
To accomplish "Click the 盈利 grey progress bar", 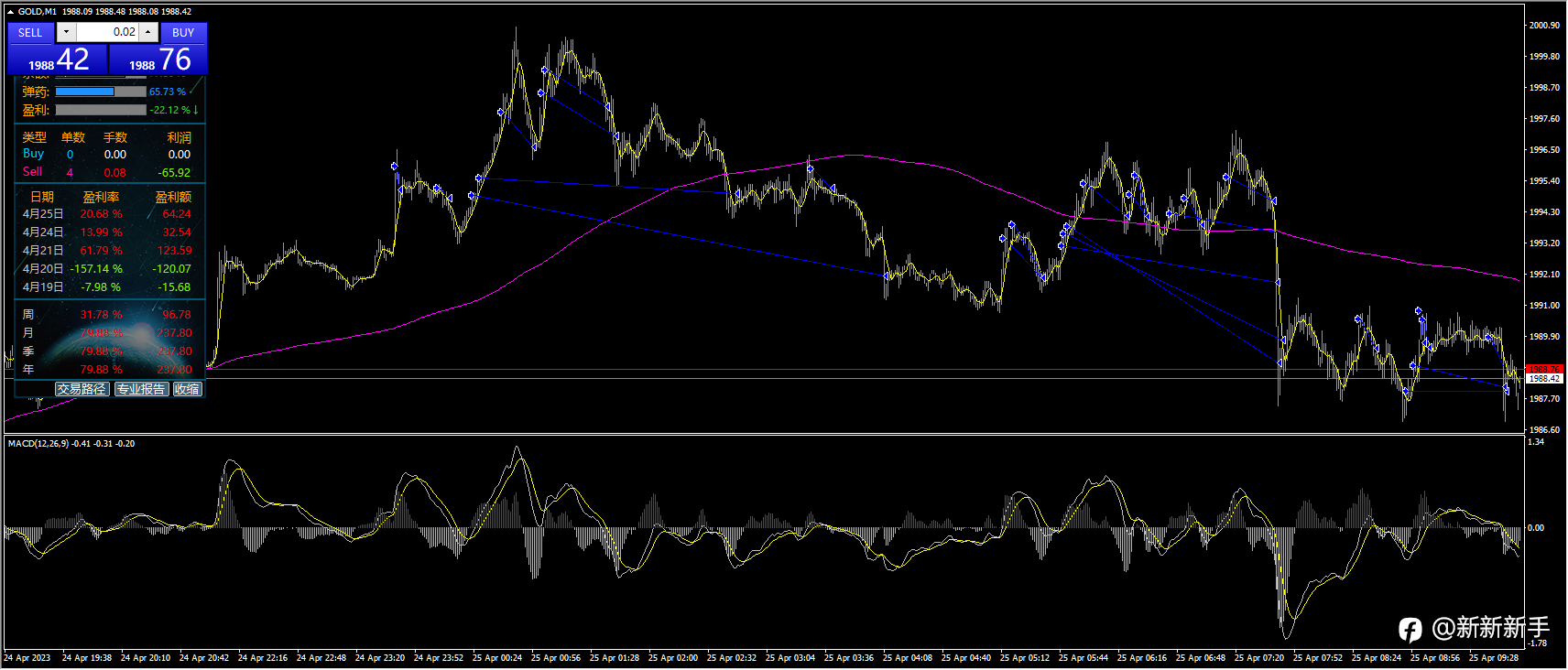I will [101, 110].
